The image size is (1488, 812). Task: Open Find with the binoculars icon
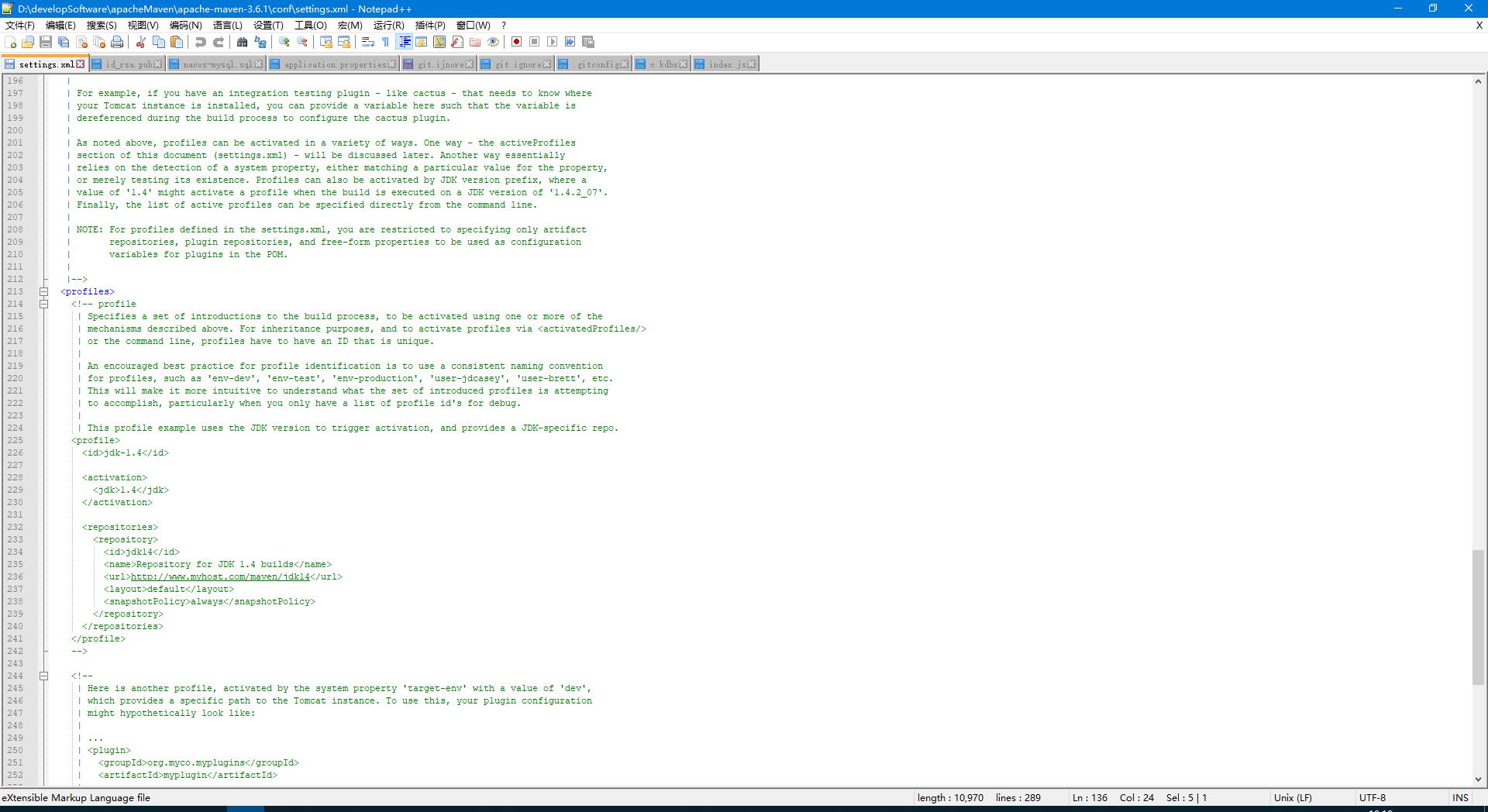point(243,42)
